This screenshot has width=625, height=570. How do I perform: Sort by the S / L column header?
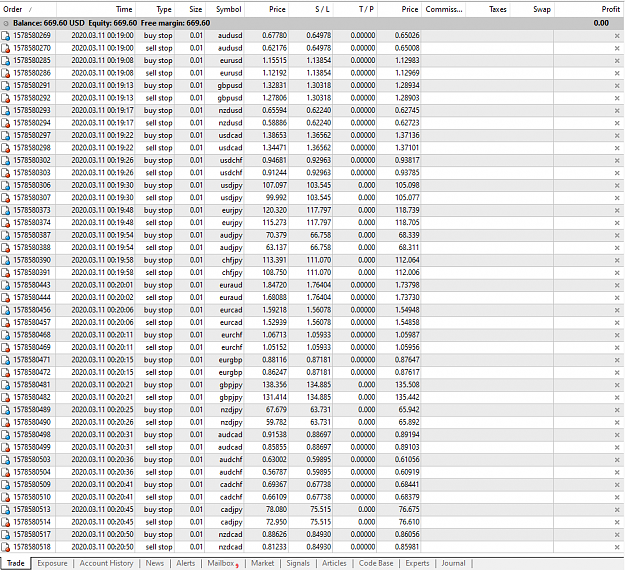point(311,9)
